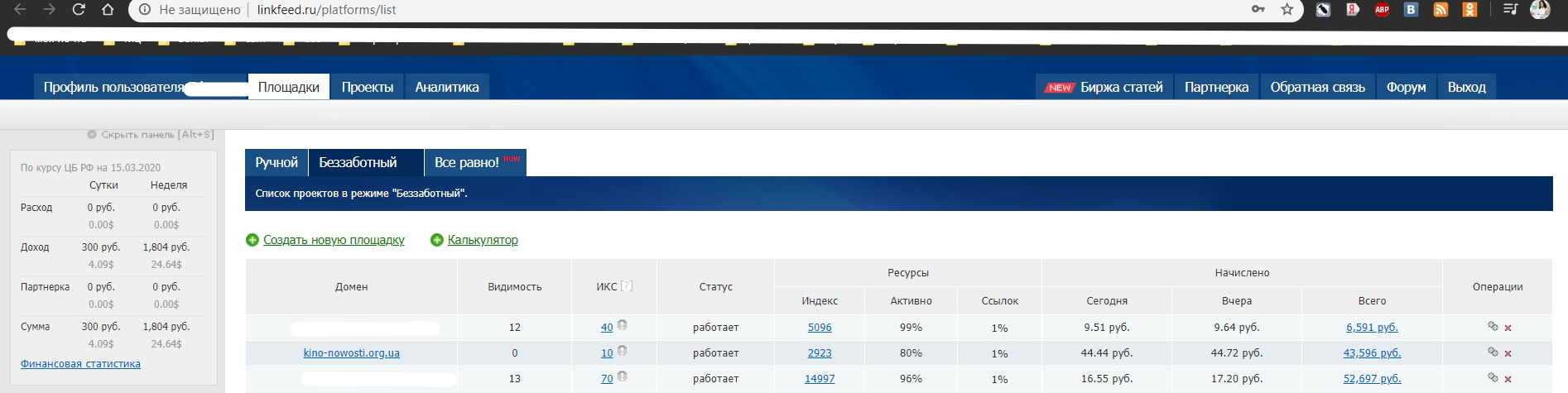Image resolution: width=1568 pixels, height=393 pixels.
Task: Click the Статус column header
Action: pyautogui.click(x=715, y=287)
